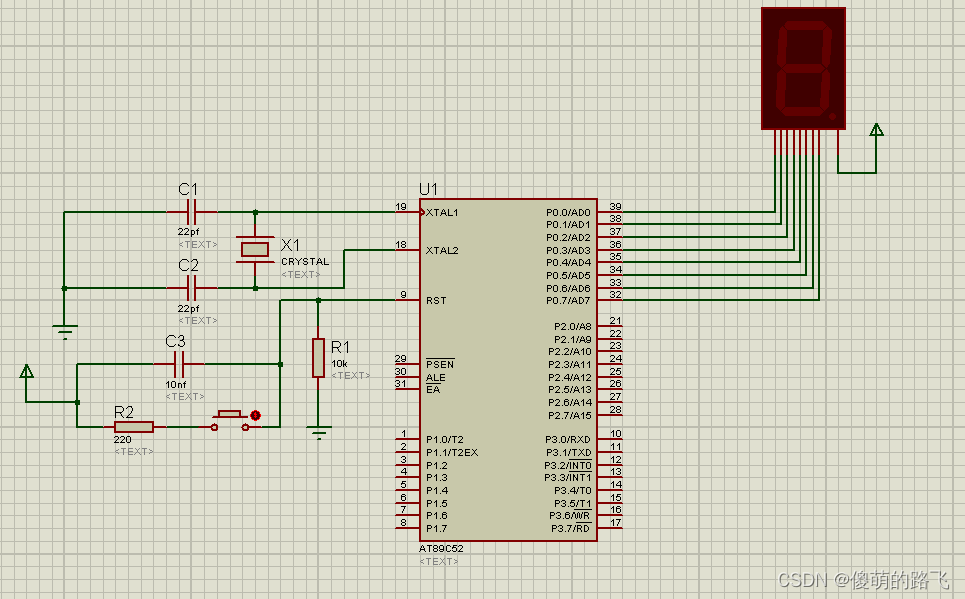Select the C3 capacitor symbol
The image size is (965, 599).
[178, 364]
